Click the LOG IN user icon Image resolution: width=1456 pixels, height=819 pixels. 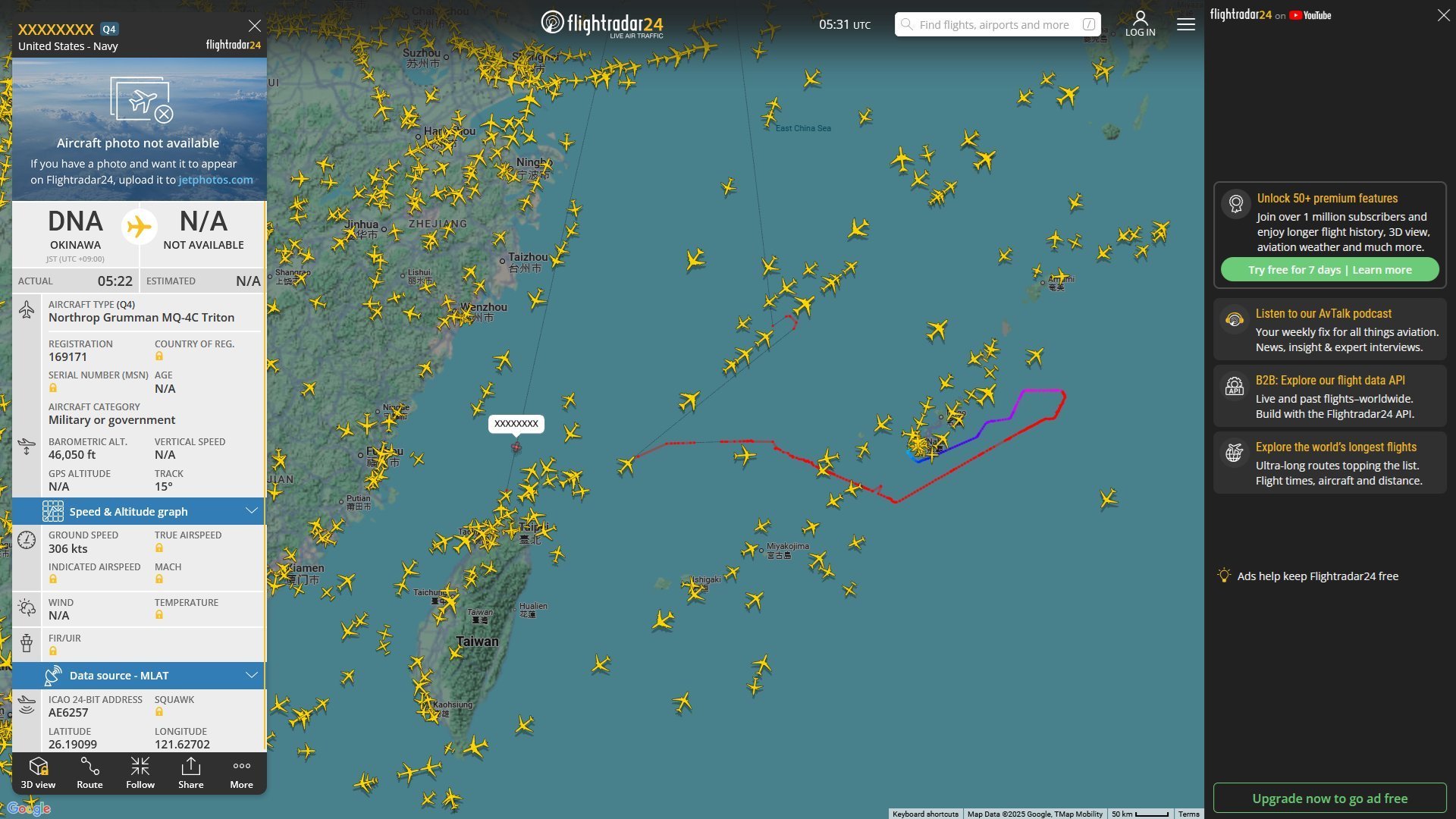[1141, 24]
